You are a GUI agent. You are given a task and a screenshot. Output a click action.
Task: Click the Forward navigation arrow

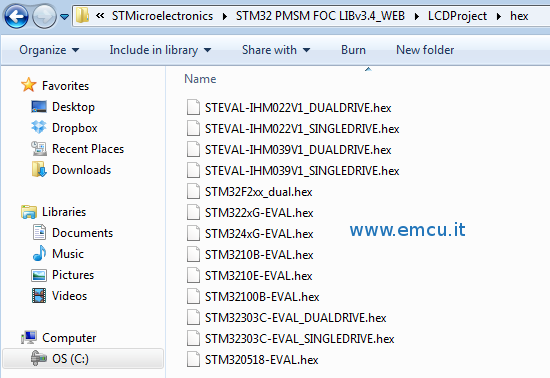(x=44, y=16)
